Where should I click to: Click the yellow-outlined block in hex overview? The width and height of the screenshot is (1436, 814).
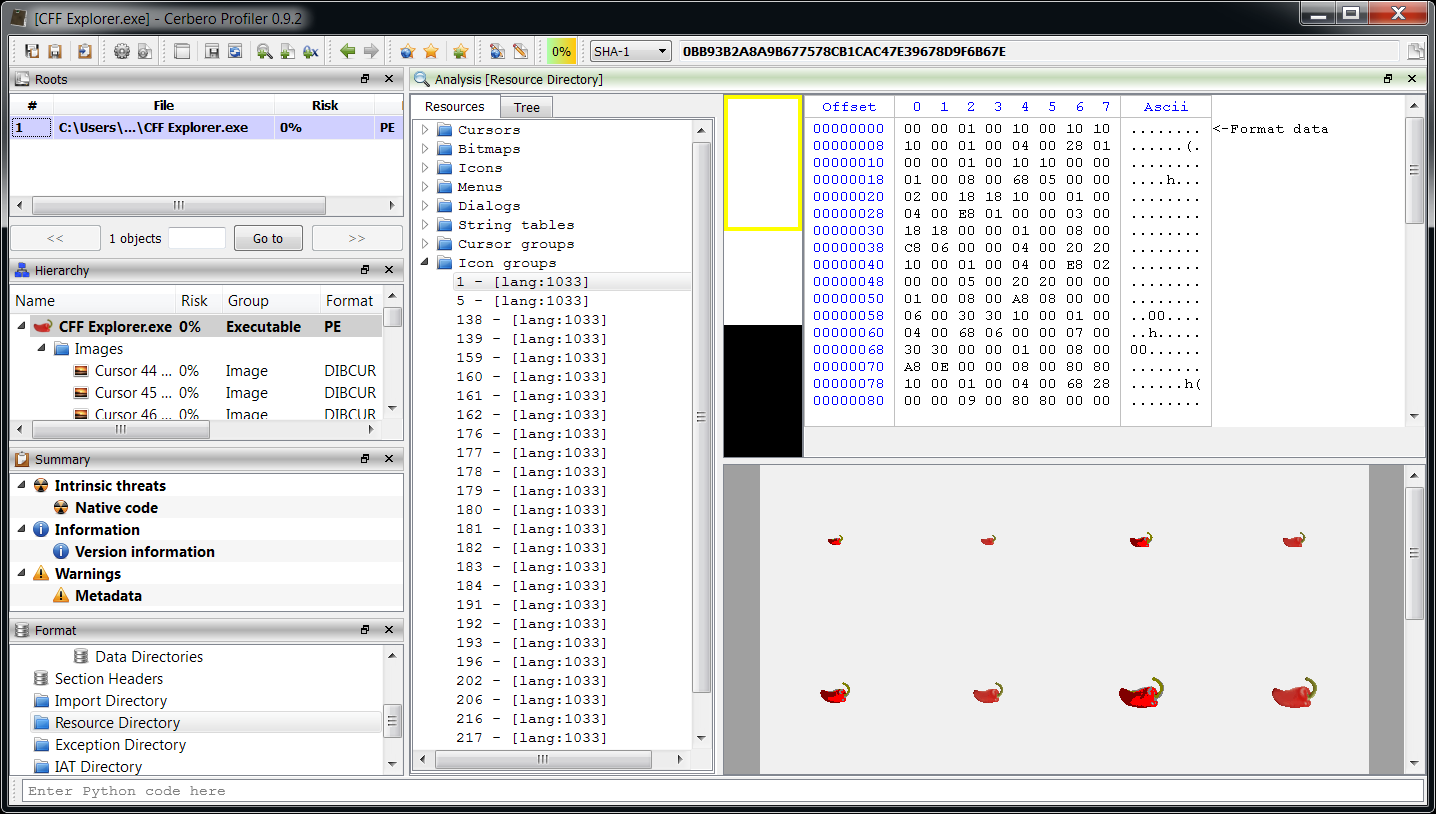coord(763,163)
